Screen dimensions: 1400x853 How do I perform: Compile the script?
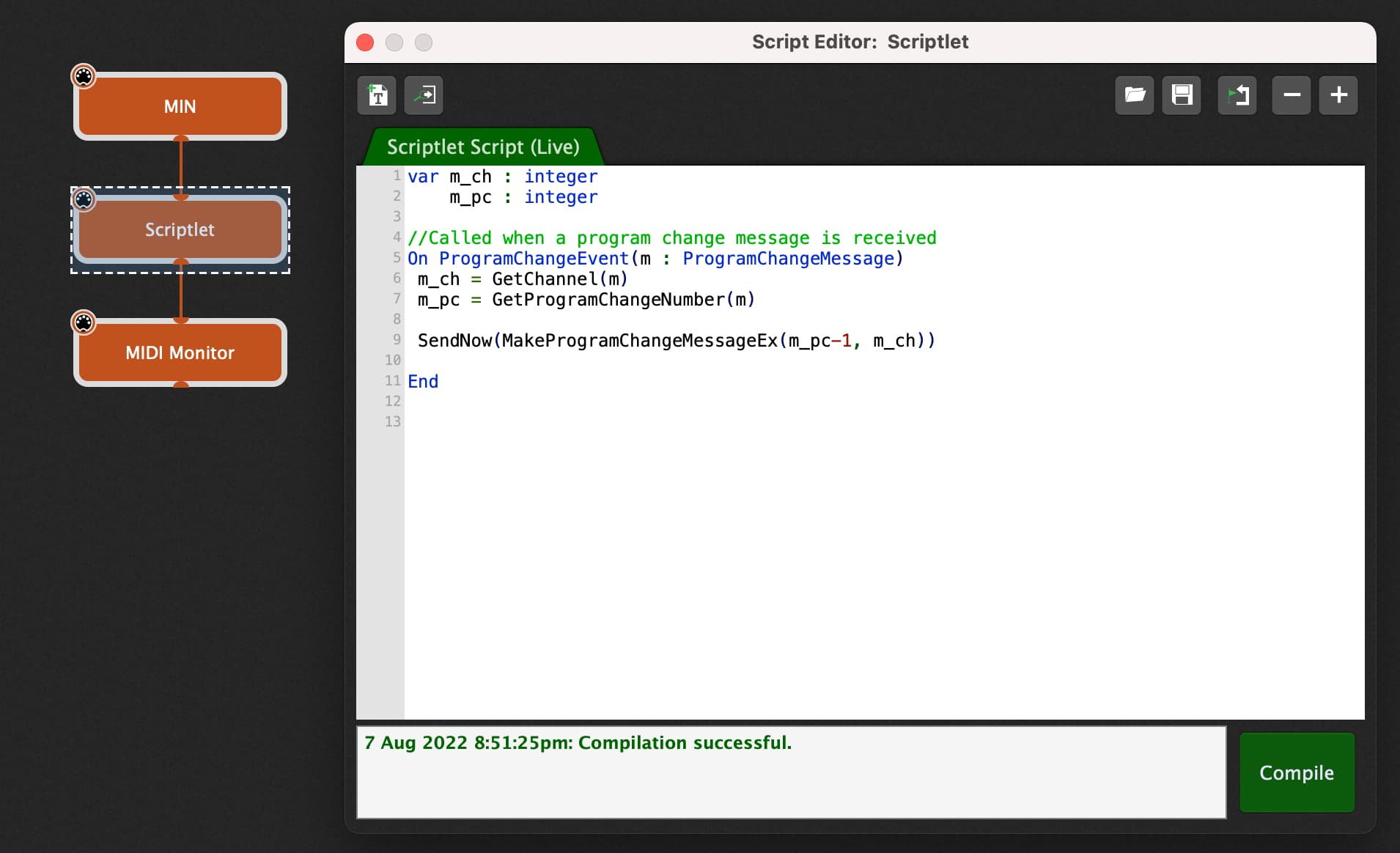click(1297, 772)
